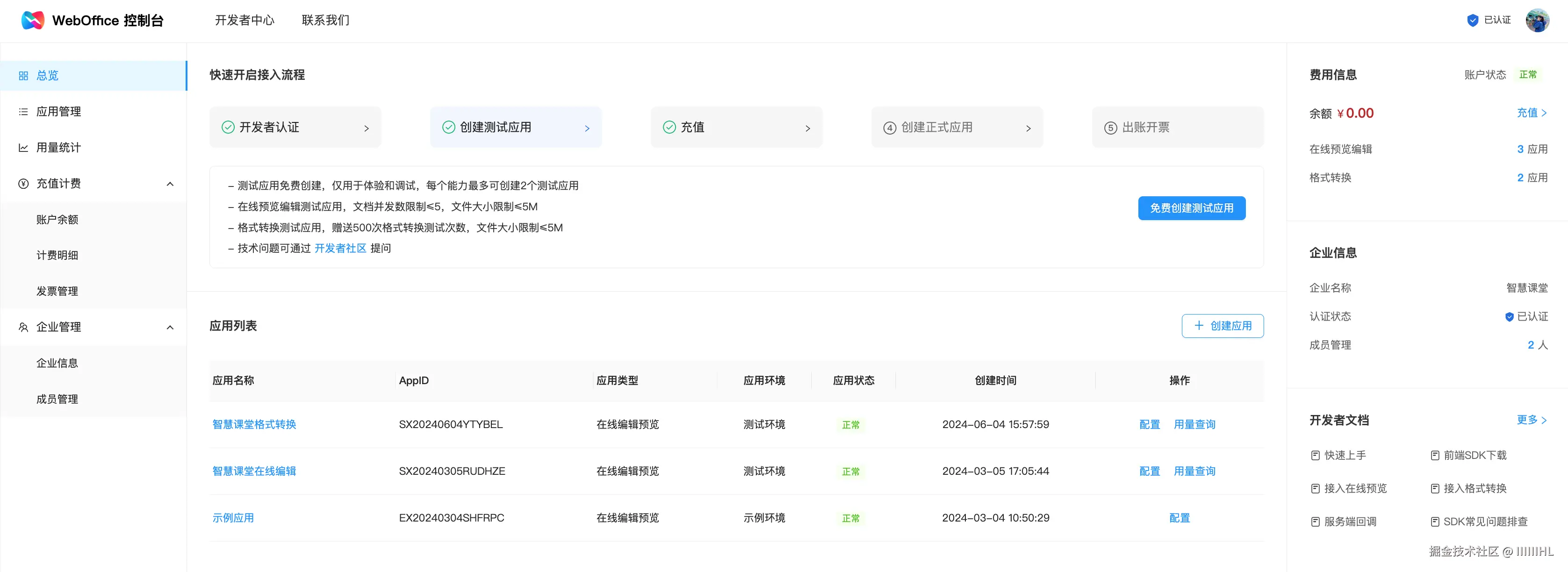Viewport: 1568px width, 572px height.
Task: Open the 开发者认证 step arrow
Action: [367, 128]
